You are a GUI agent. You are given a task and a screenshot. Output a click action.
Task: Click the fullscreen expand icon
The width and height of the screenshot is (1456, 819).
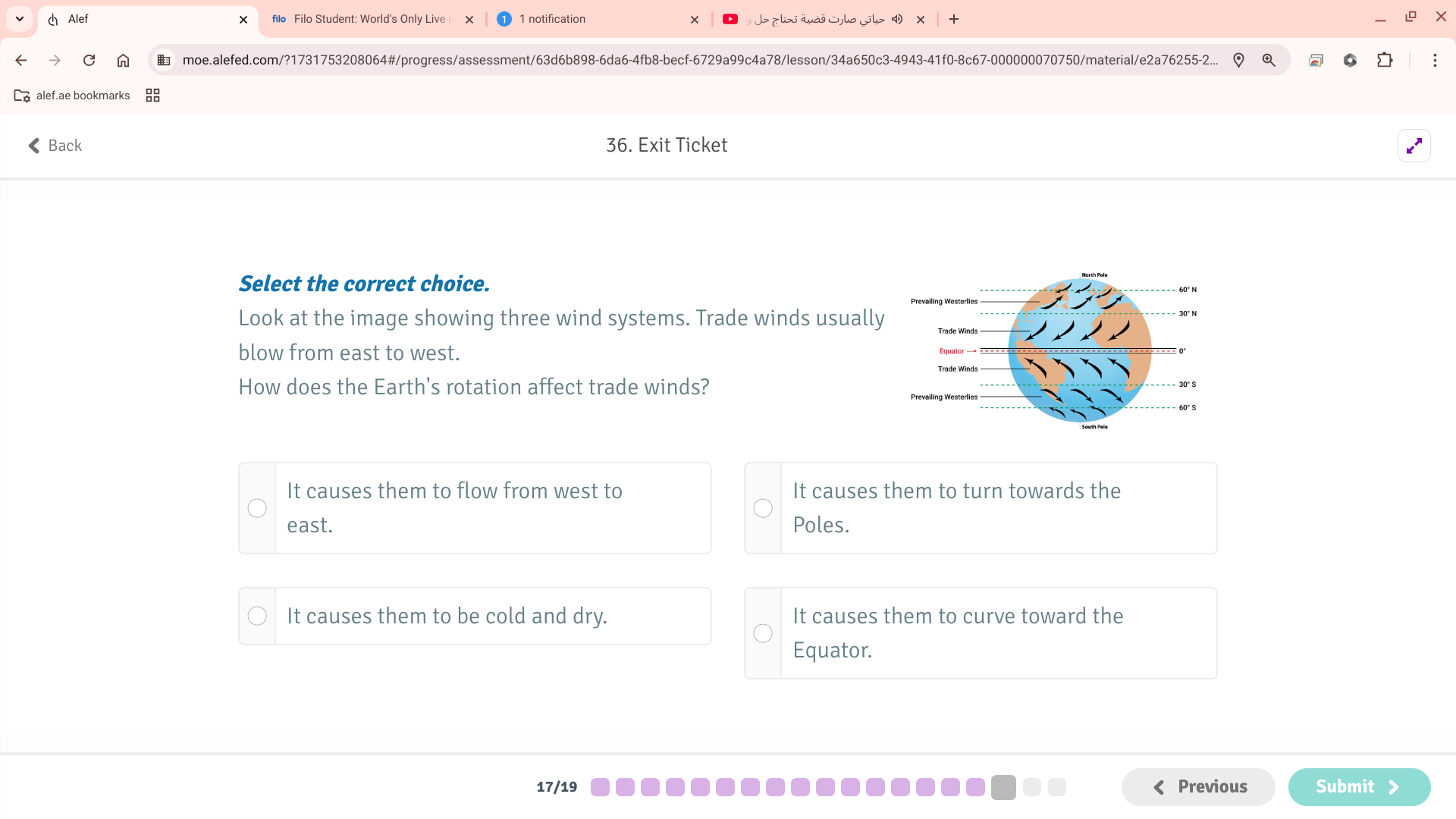[1414, 146]
